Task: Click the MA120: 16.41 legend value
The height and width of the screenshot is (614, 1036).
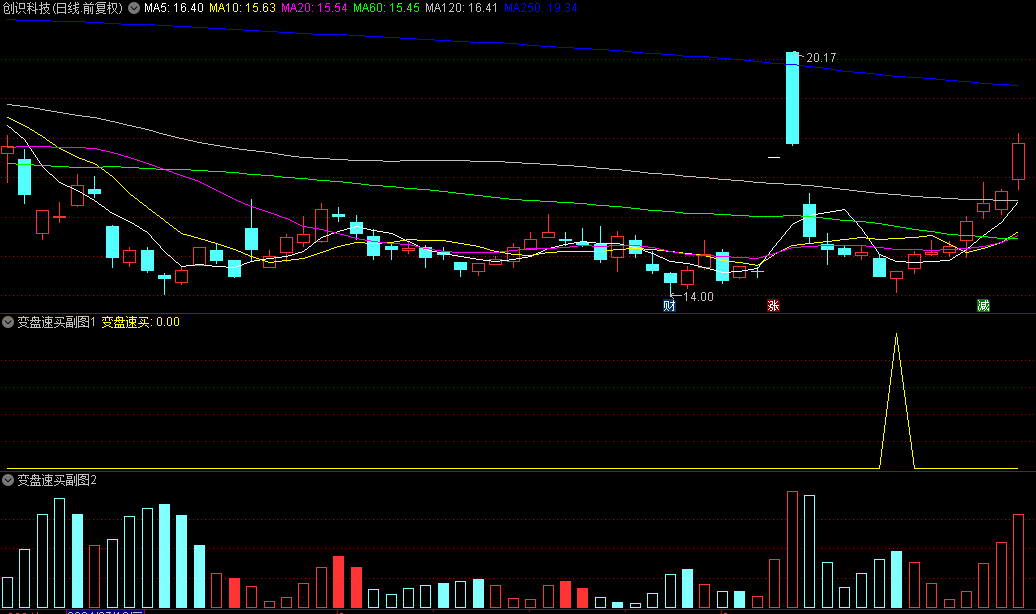Action: click(x=461, y=8)
